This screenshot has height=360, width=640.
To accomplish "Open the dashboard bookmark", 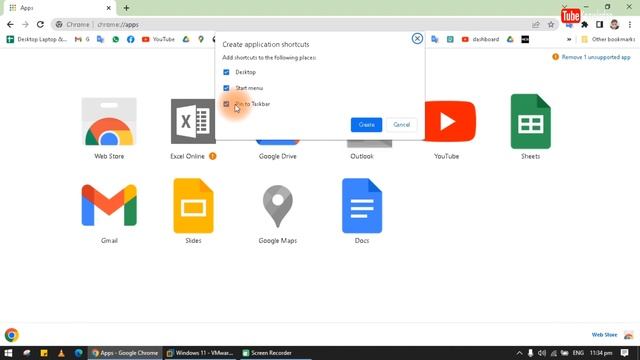I will click(480, 39).
